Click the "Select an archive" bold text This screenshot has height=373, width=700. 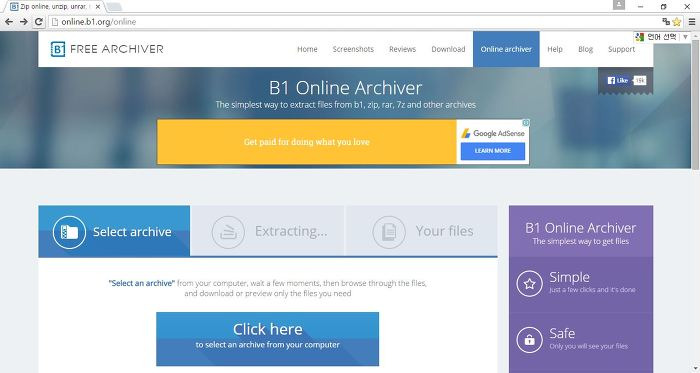142,283
